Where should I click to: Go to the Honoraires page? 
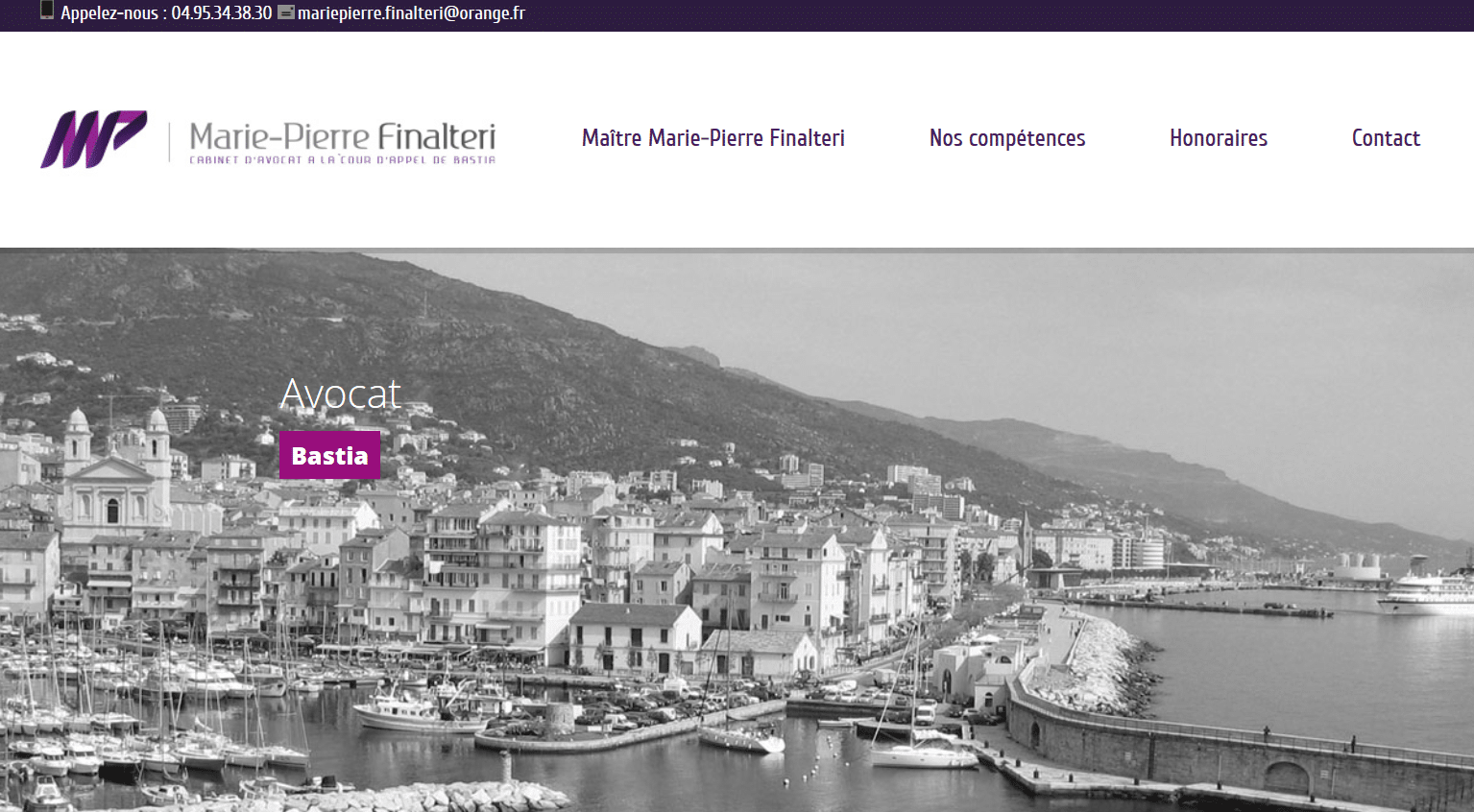point(1219,138)
